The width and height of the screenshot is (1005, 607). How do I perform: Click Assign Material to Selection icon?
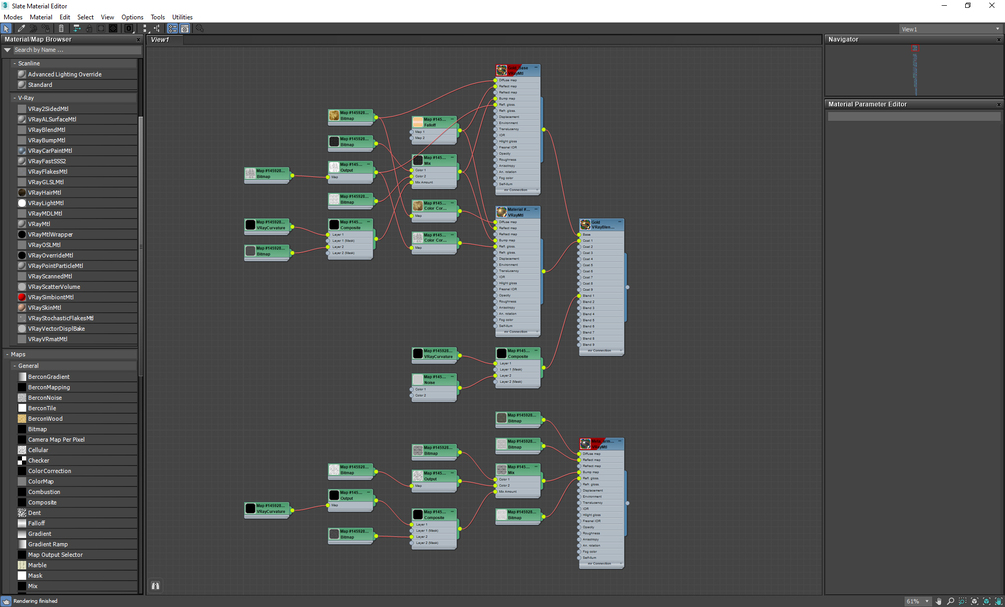click(x=46, y=29)
